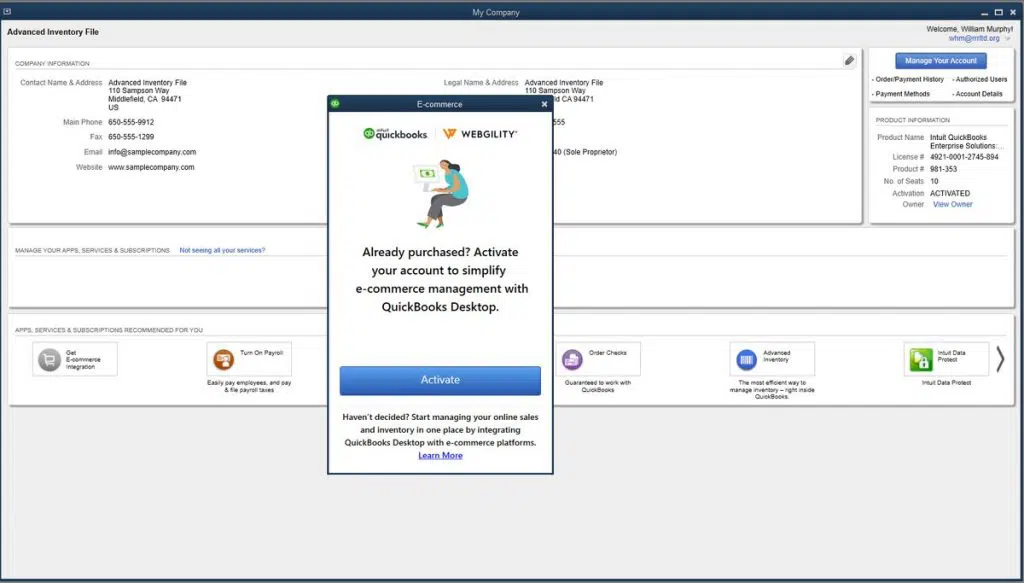Click the Legal Name & Address label

pyautogui.click(x=481, y=83)
